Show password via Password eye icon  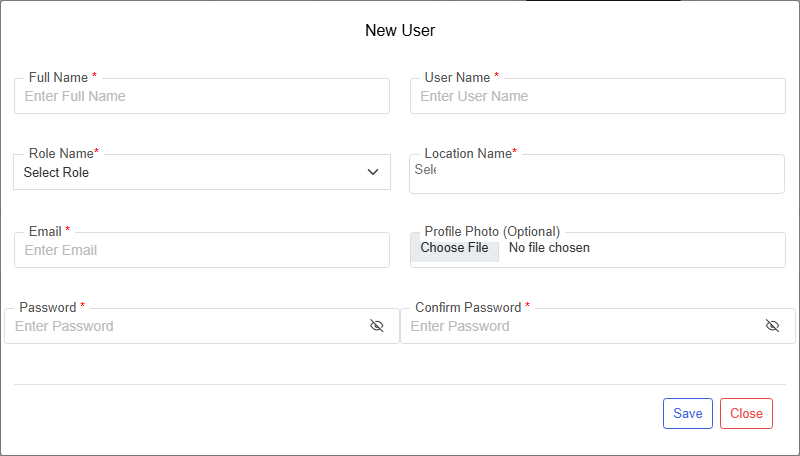377,325
